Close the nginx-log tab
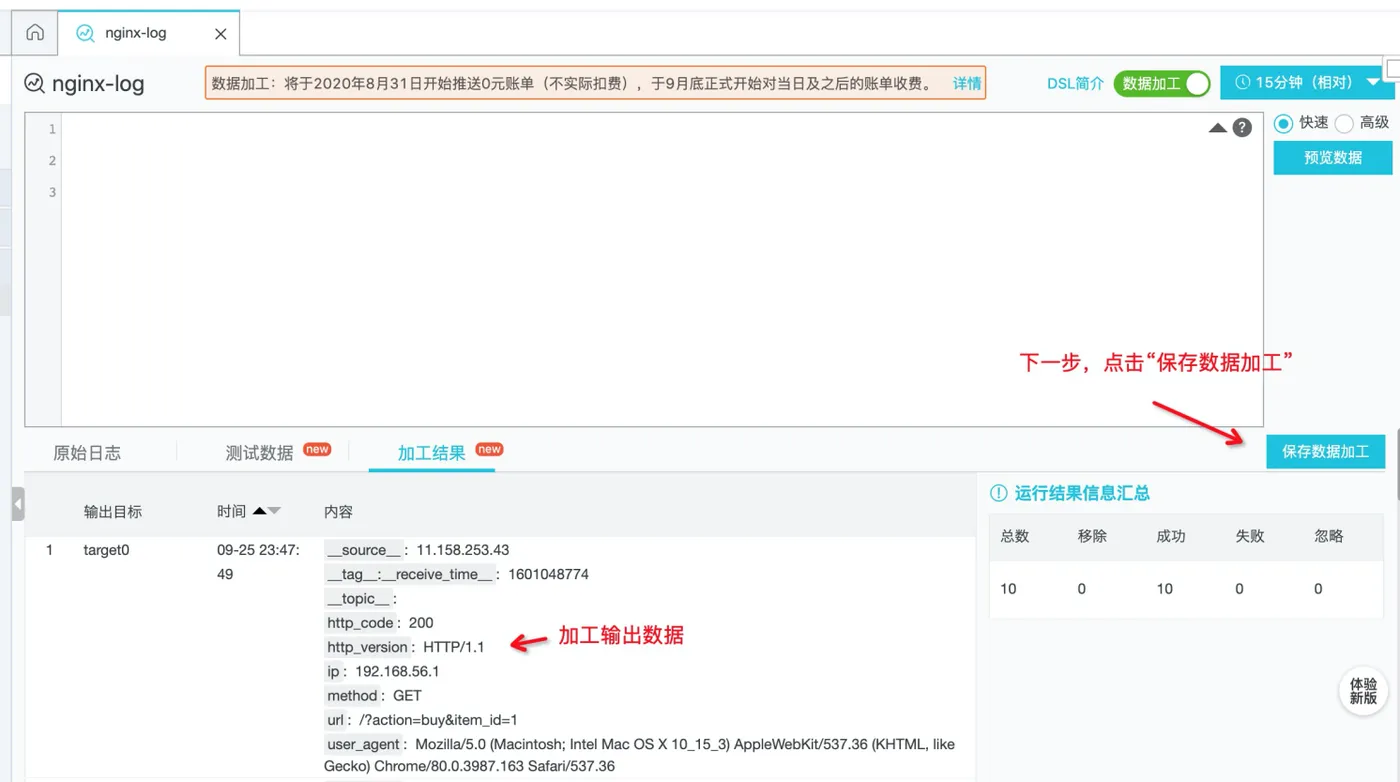Viewport: 1400px width, 782px height. coord(221,34)
